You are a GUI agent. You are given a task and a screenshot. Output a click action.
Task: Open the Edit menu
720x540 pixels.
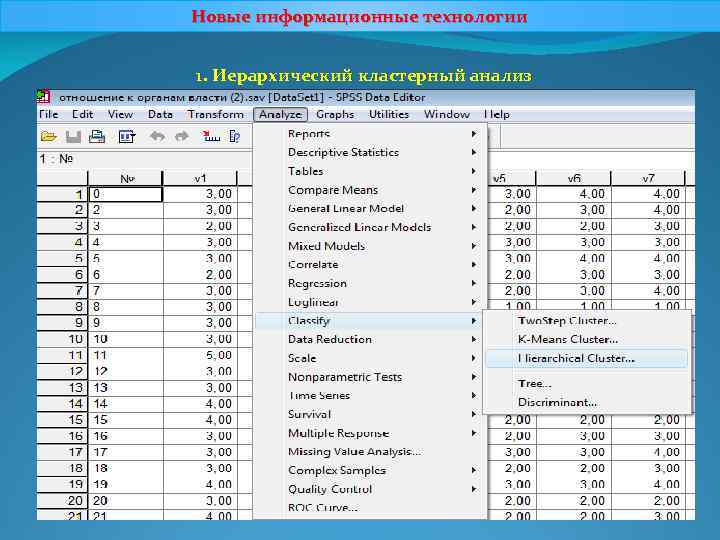tap(83, 114)
